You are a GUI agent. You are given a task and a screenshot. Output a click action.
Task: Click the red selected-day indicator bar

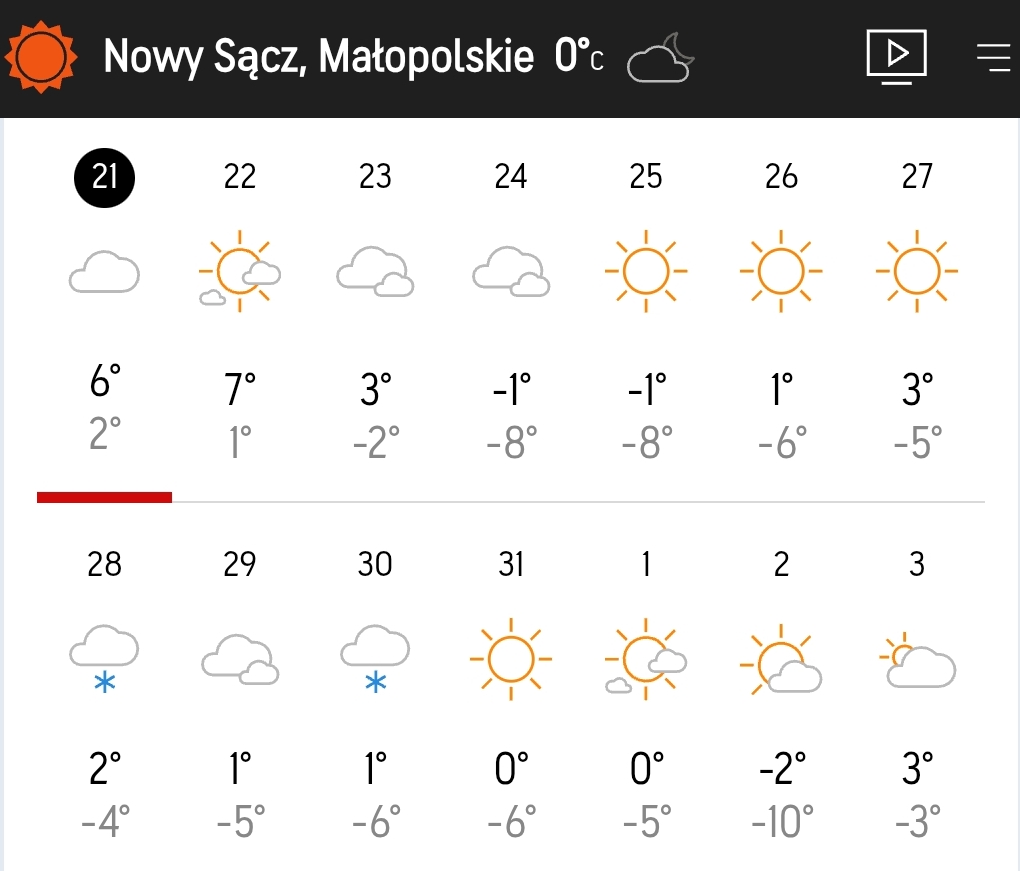(x=104, y=496)
